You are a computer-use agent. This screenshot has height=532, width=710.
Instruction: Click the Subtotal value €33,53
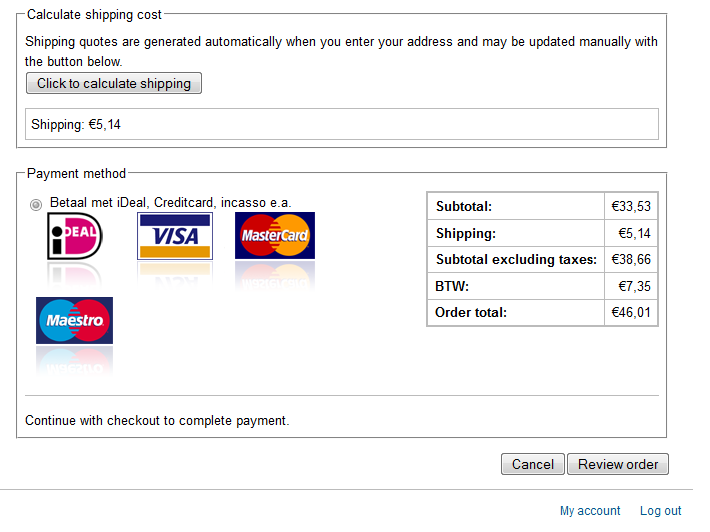(631, 206)
